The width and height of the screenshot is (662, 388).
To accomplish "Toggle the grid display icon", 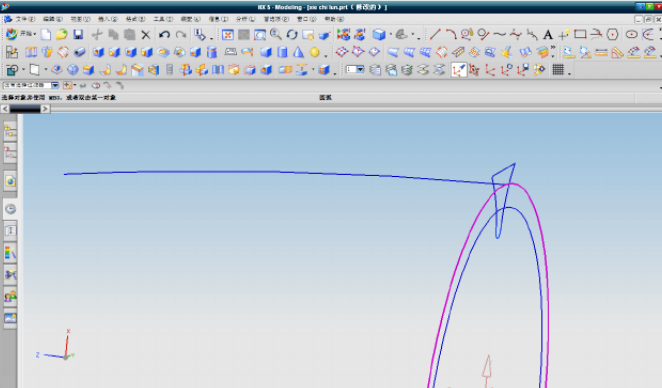I will [558, 70].
